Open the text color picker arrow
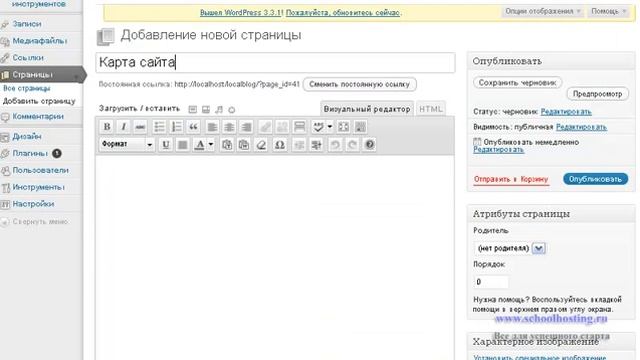640x360 pixels. pyautogui.click(x=211, y=144)
